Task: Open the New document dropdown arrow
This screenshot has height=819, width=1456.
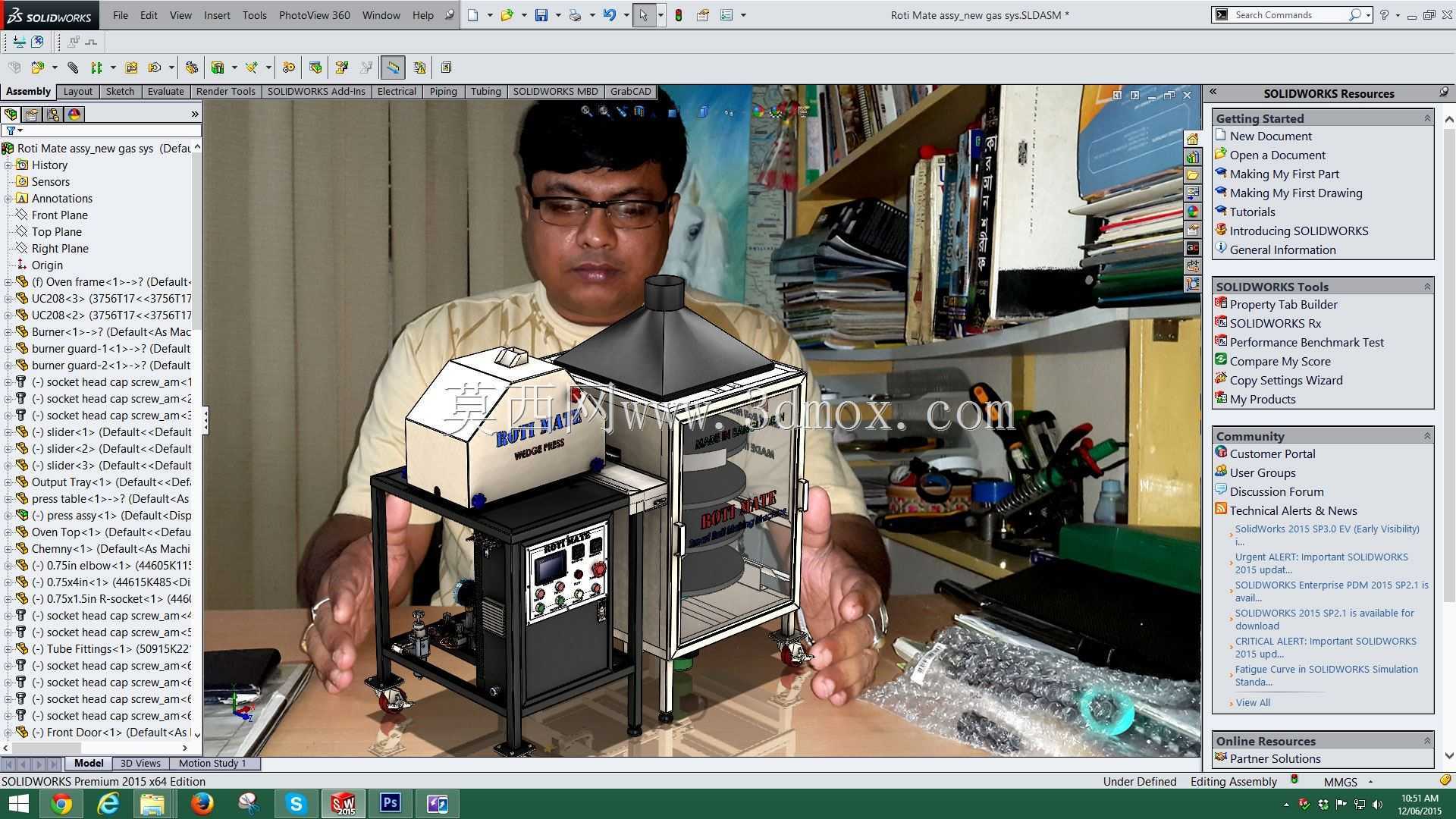Action: 489,15
